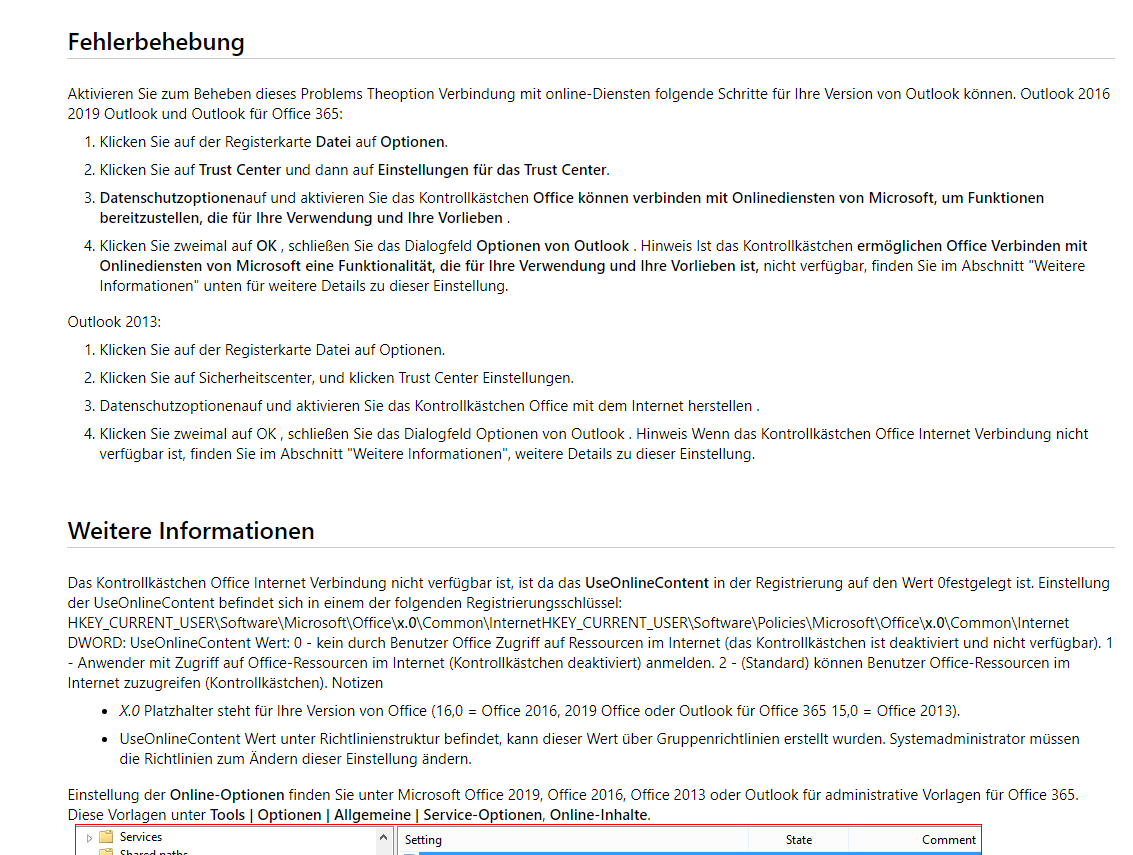This screenshot has height=855, width=1133.
Task: Click the Fehlerbehebung heading
Action: click(156, 42)
